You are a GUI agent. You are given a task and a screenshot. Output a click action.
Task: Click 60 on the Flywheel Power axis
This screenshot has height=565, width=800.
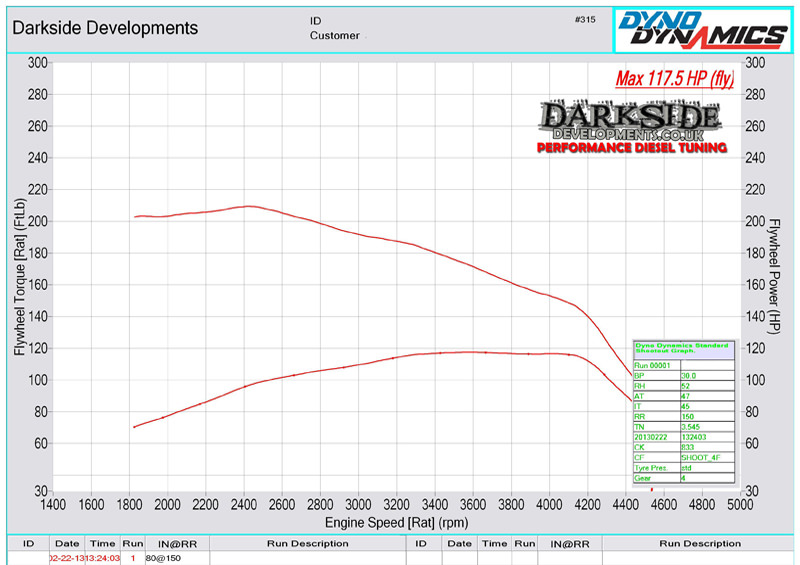pyautogui.click(x=752, y=444)
